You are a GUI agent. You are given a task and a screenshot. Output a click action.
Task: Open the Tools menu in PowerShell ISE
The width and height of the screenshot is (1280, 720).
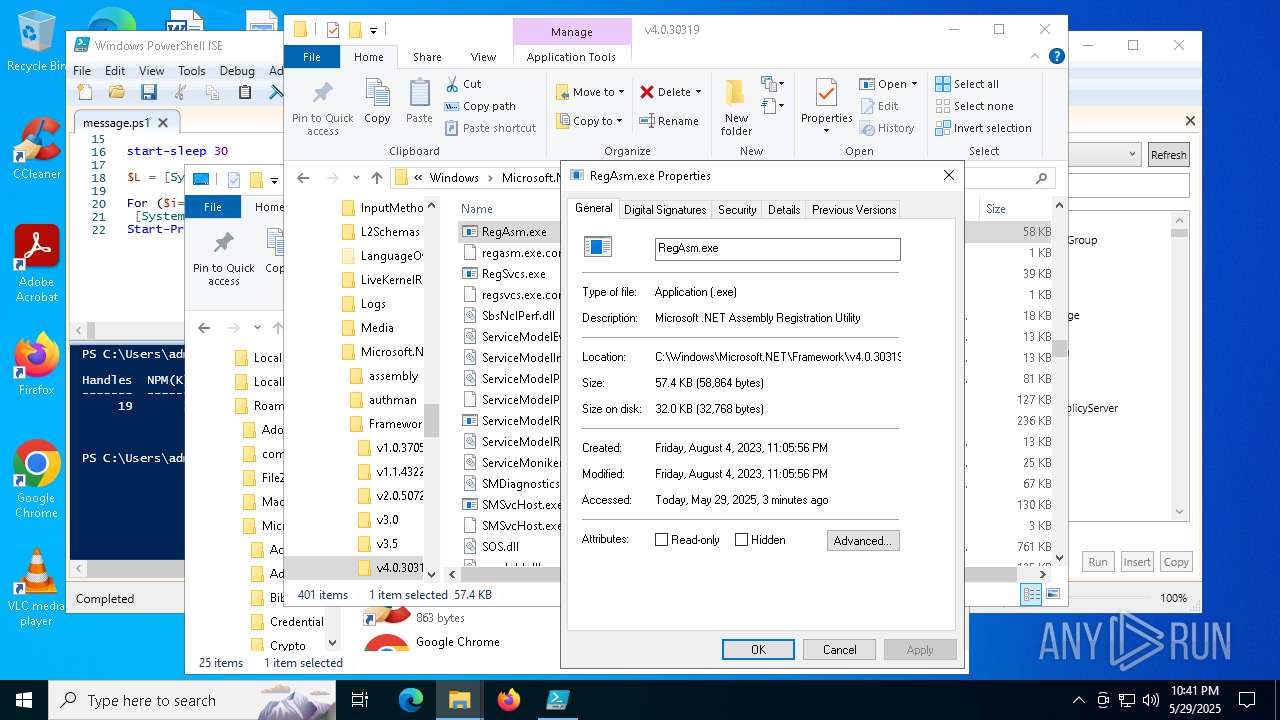(191, 71)
